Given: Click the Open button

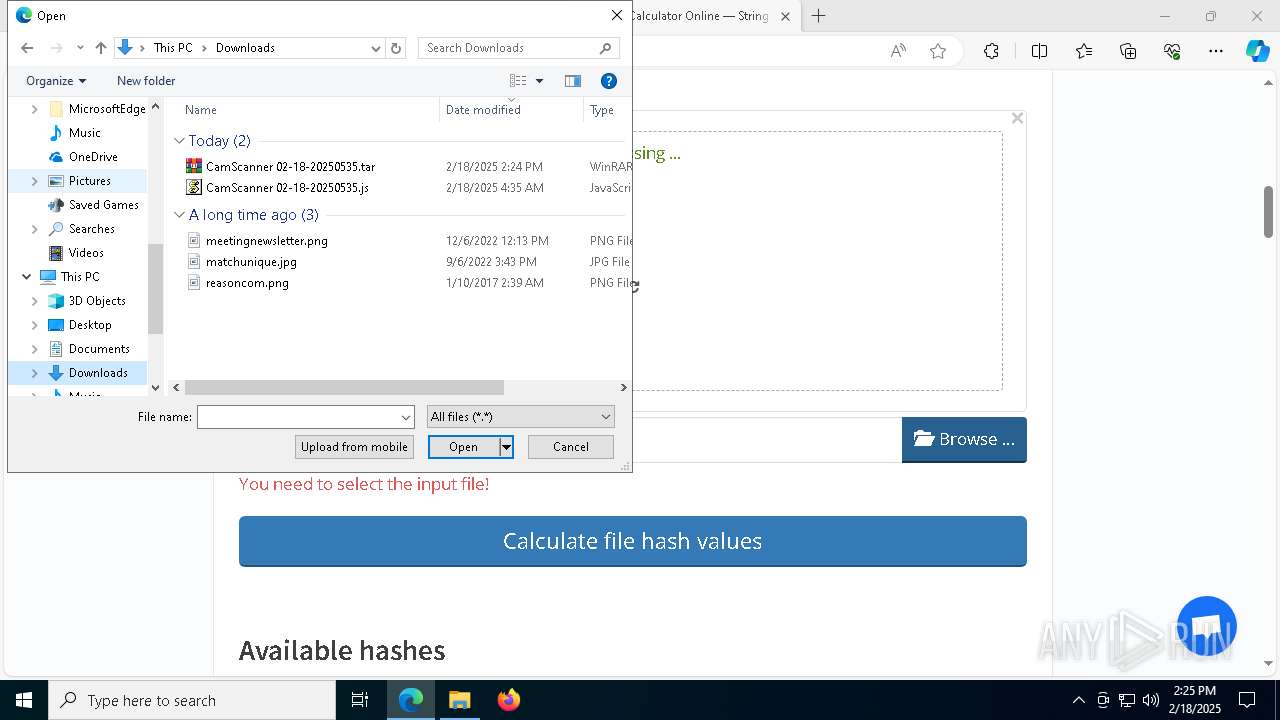Looking at the screenshot, I should pyautogui.click(x=463, y=447).
